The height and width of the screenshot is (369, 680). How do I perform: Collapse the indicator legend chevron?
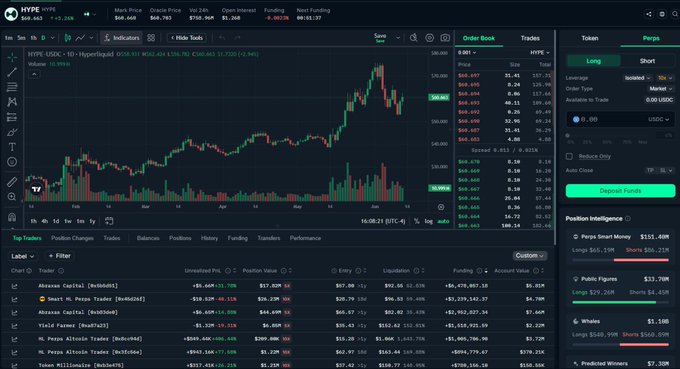[34, 75]
